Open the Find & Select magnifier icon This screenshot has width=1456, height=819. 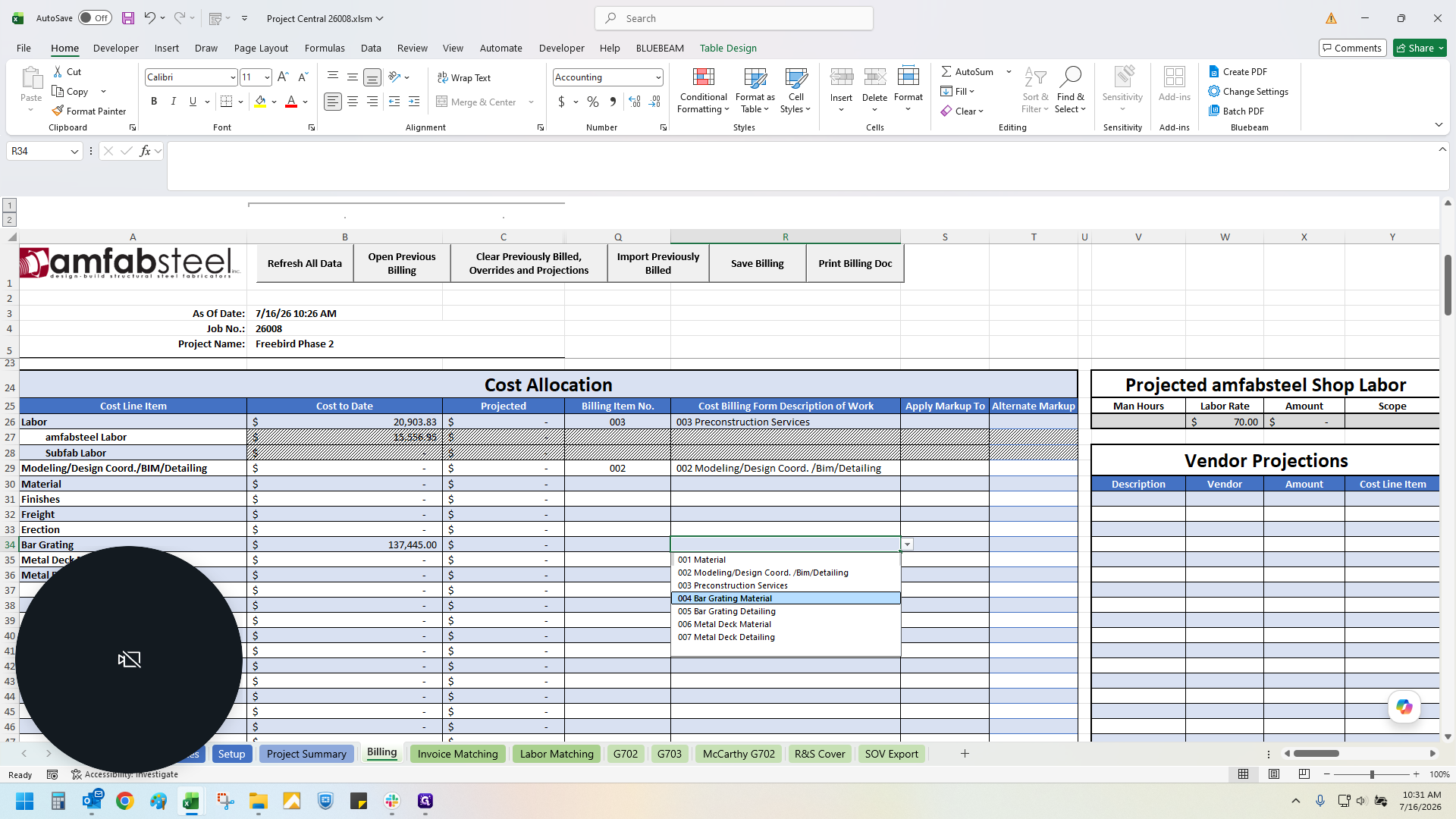coord(1070,77)
